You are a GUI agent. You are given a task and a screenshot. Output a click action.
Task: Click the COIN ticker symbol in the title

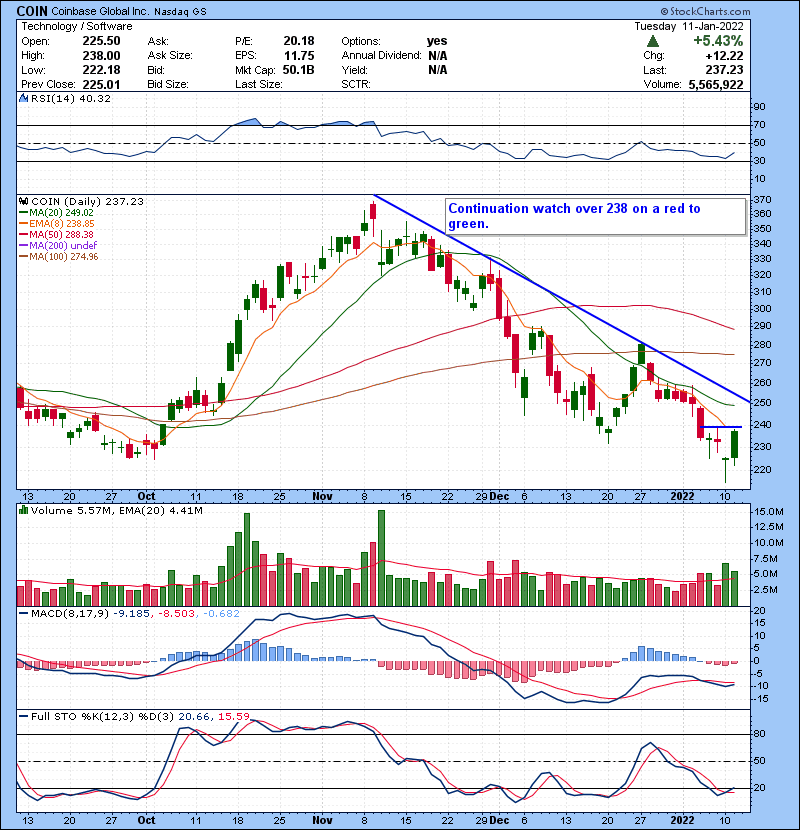point(32,11)
